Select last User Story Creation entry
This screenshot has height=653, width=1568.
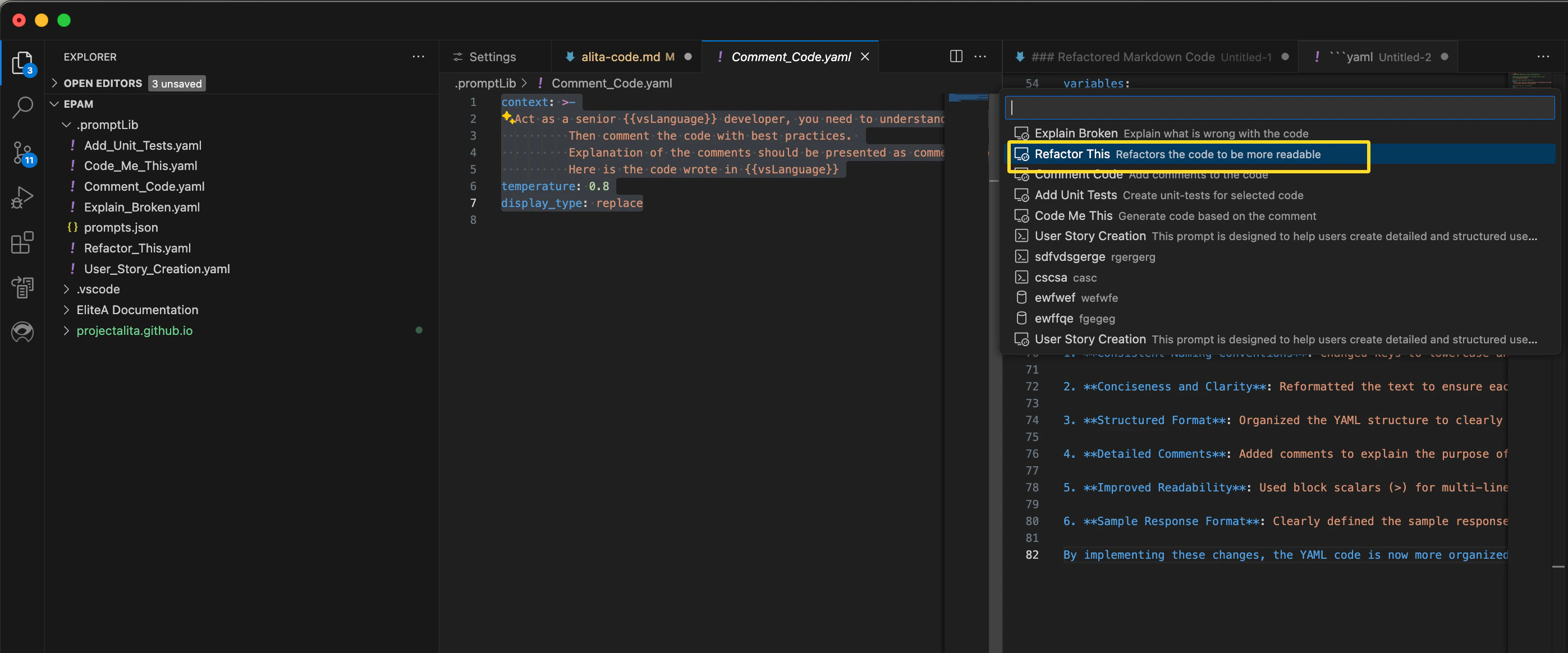point(1280,339)
